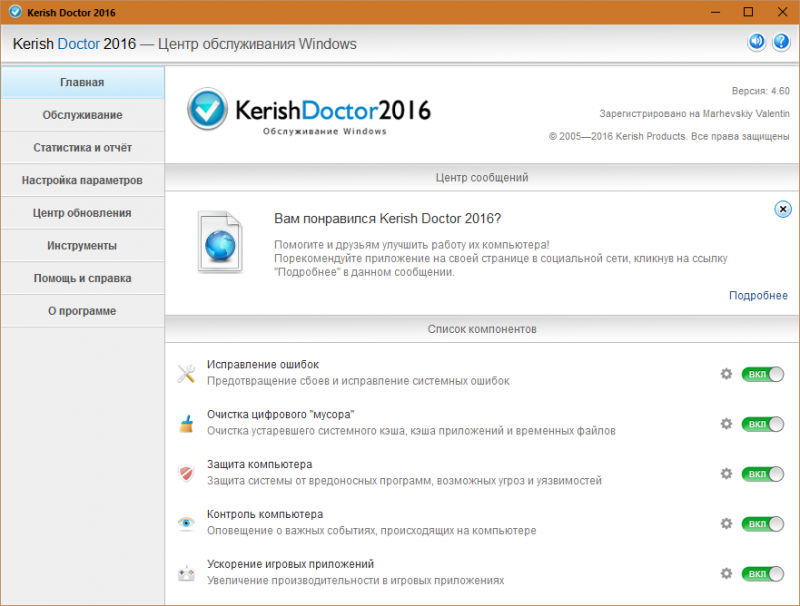Disable the Очистка цифрового мусора switch
This screenshot has height=606, width=800.
coord(762,424)
